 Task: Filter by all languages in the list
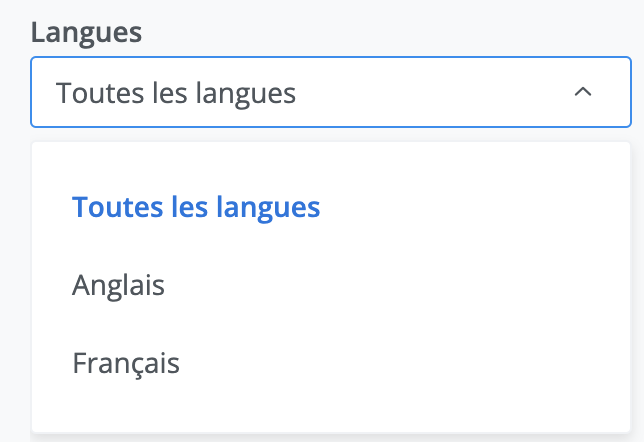point(196,207)
